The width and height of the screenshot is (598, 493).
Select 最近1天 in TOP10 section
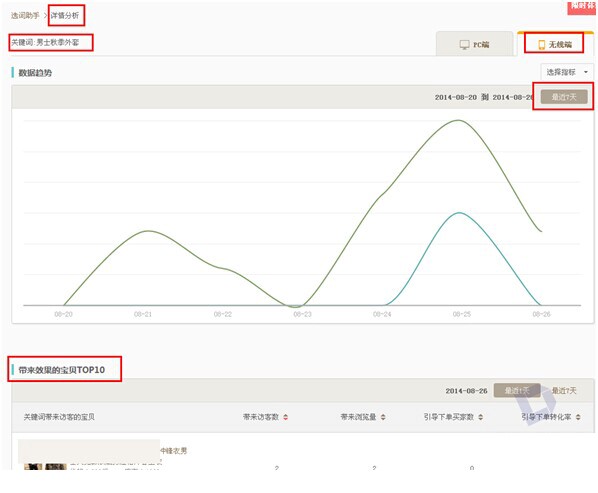point(517,390)
